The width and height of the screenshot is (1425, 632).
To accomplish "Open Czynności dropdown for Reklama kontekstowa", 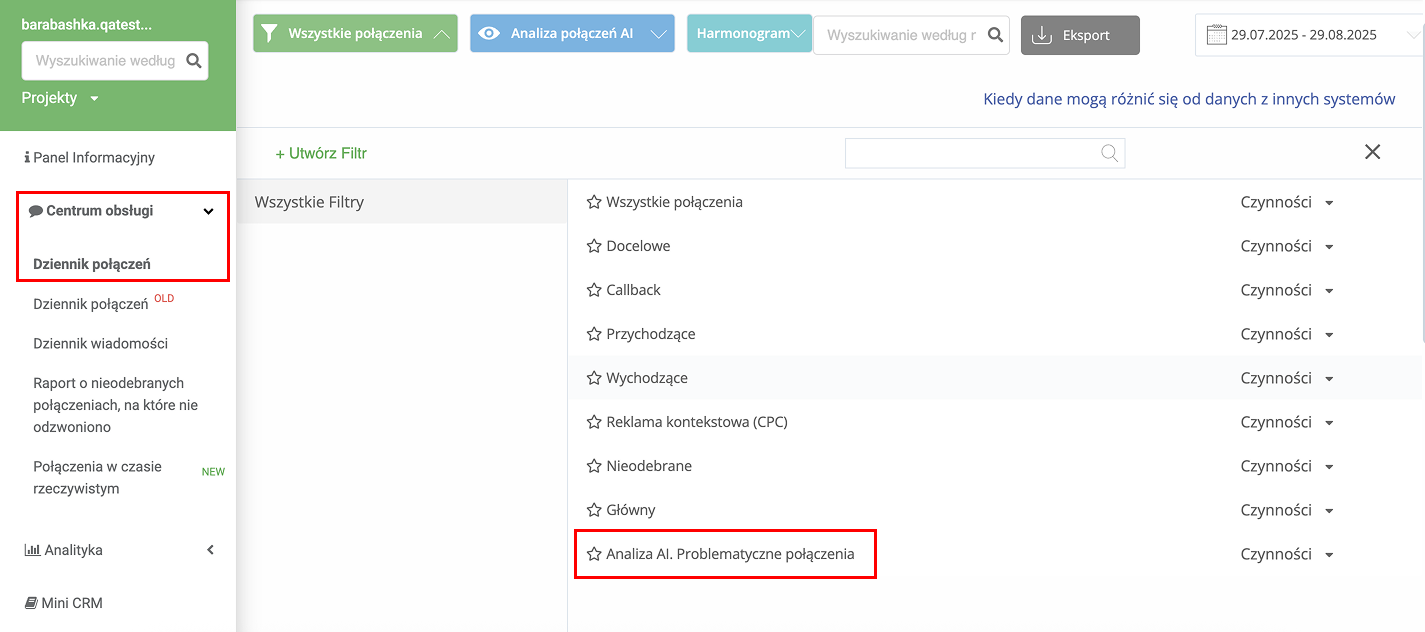I will (1287, 422).
